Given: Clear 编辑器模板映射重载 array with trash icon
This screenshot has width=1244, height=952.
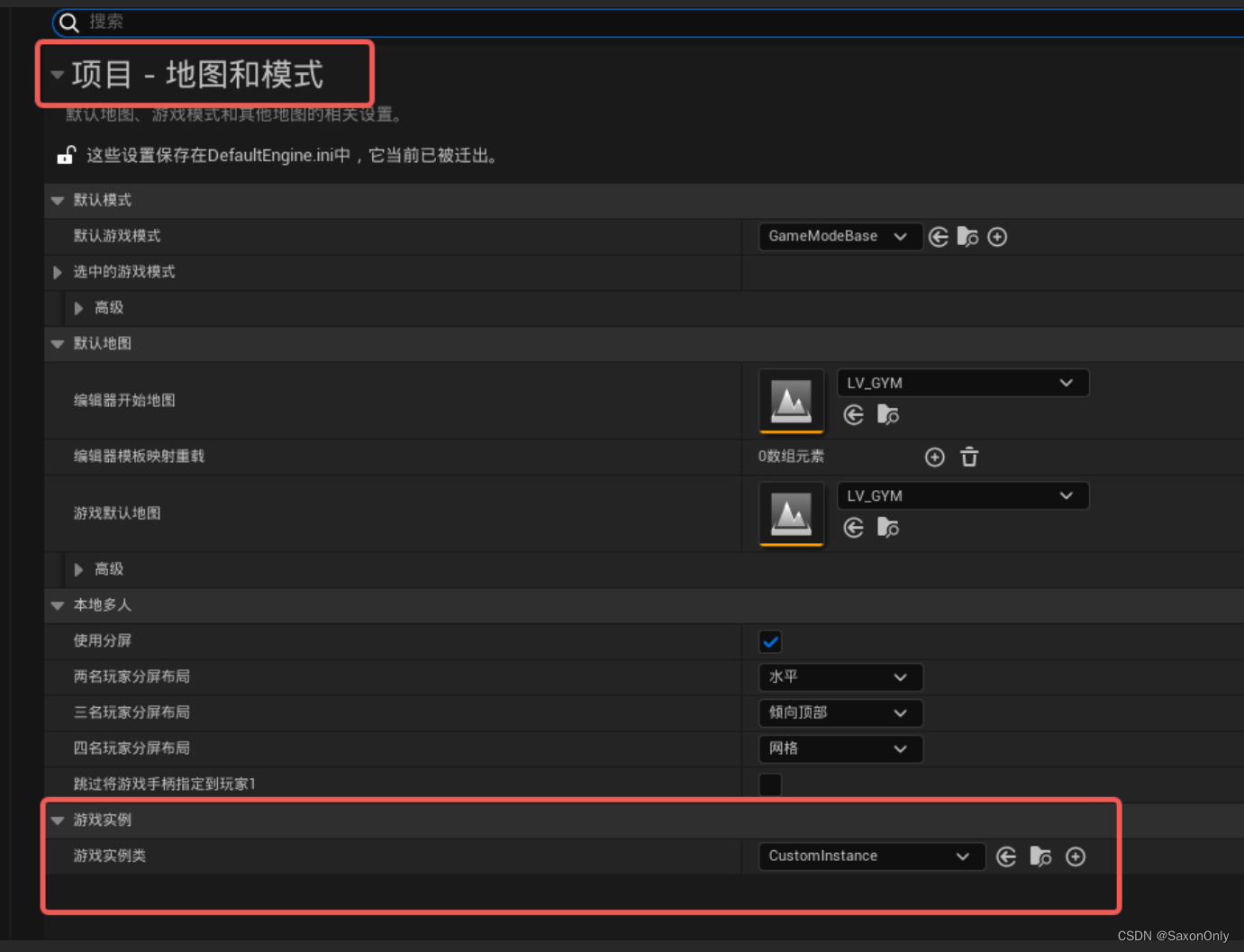Looking at the screenshot, I should click(x=969, y=457).
